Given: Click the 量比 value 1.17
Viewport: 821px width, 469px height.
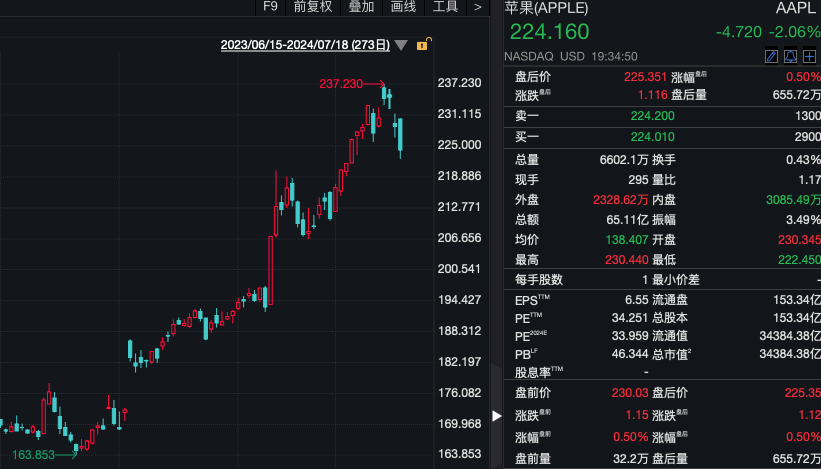Looking at the screenshot, I should coord(810,180).
